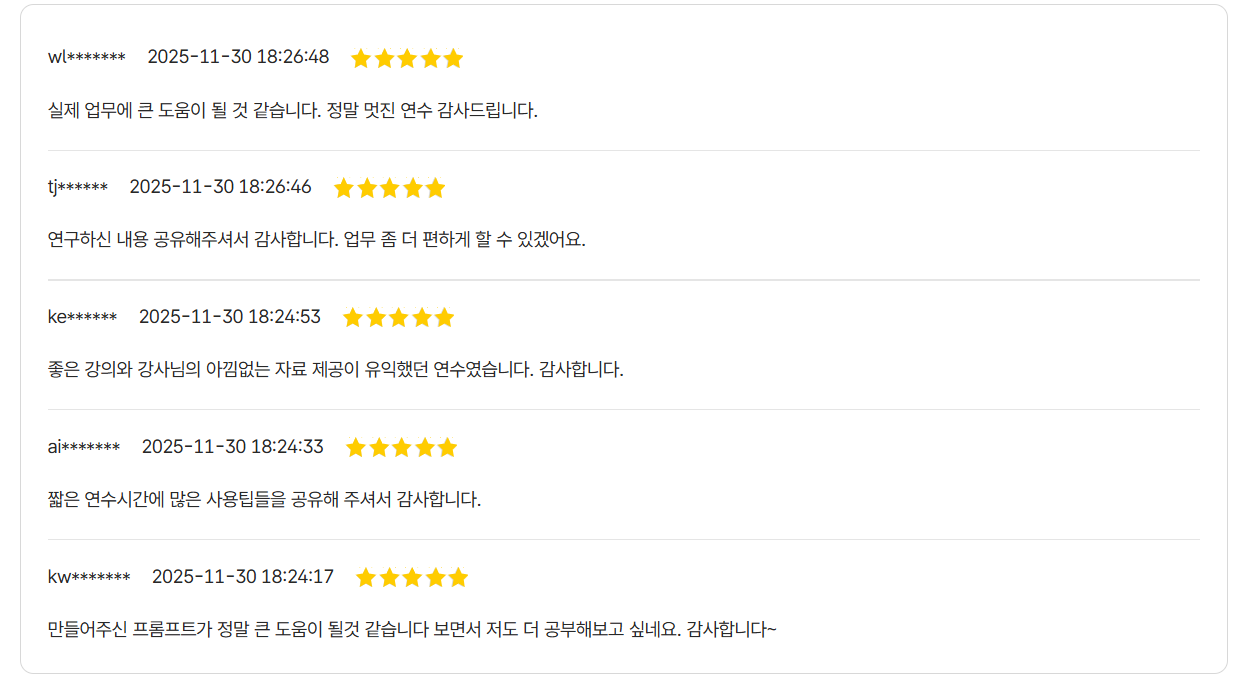Click the review text starting with '실제 업무에'
The height and width of the screenshot is (675, 1235).
pos(293,110)
